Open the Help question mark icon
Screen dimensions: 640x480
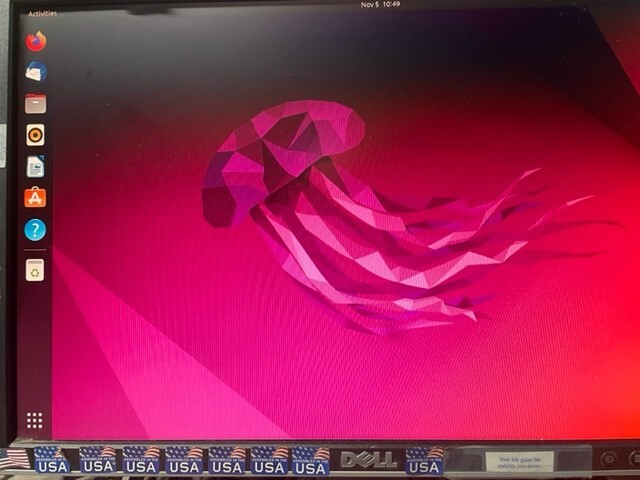click(35, 230)
